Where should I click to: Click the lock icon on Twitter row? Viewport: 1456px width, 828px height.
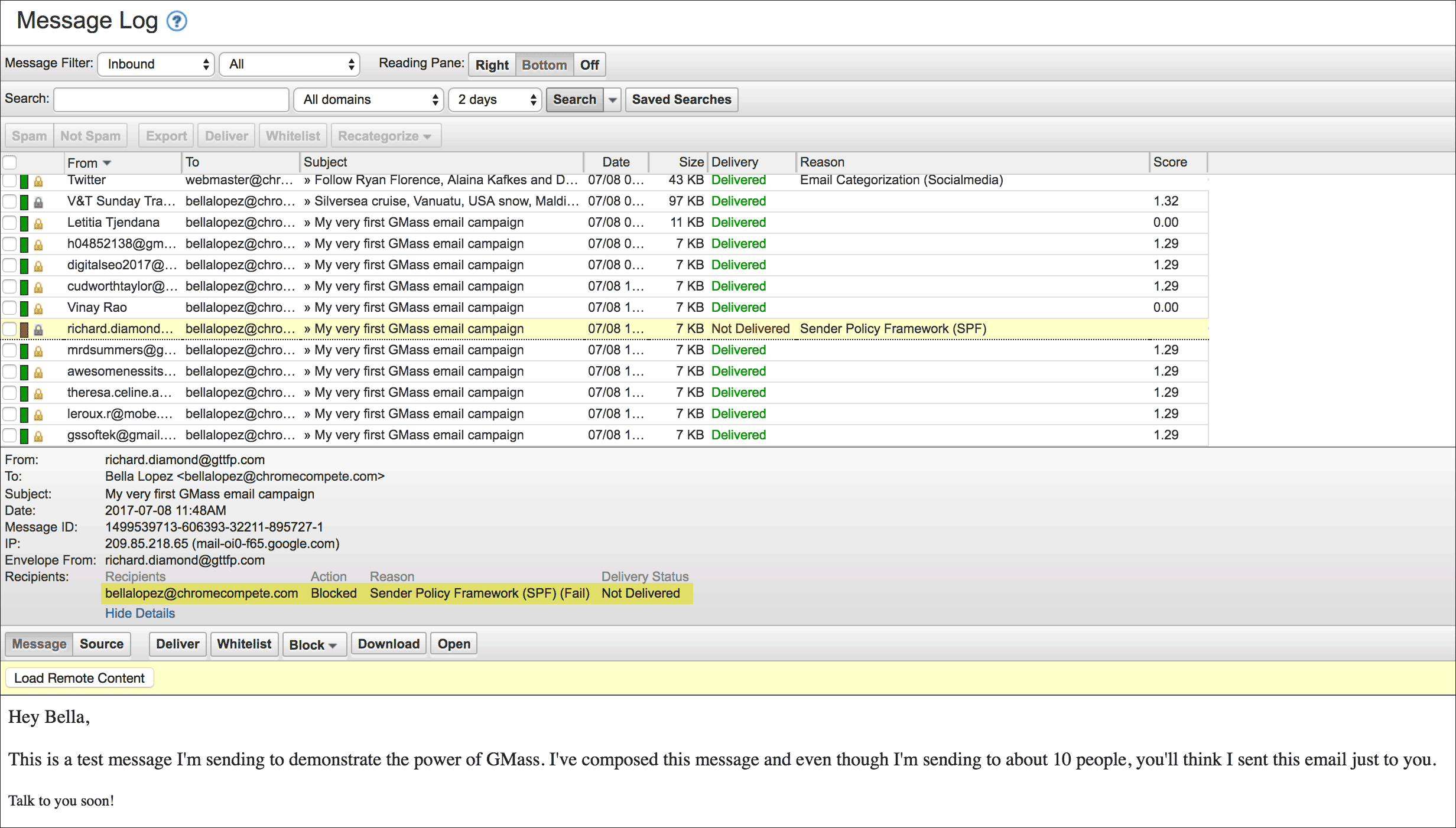[38, 181]
